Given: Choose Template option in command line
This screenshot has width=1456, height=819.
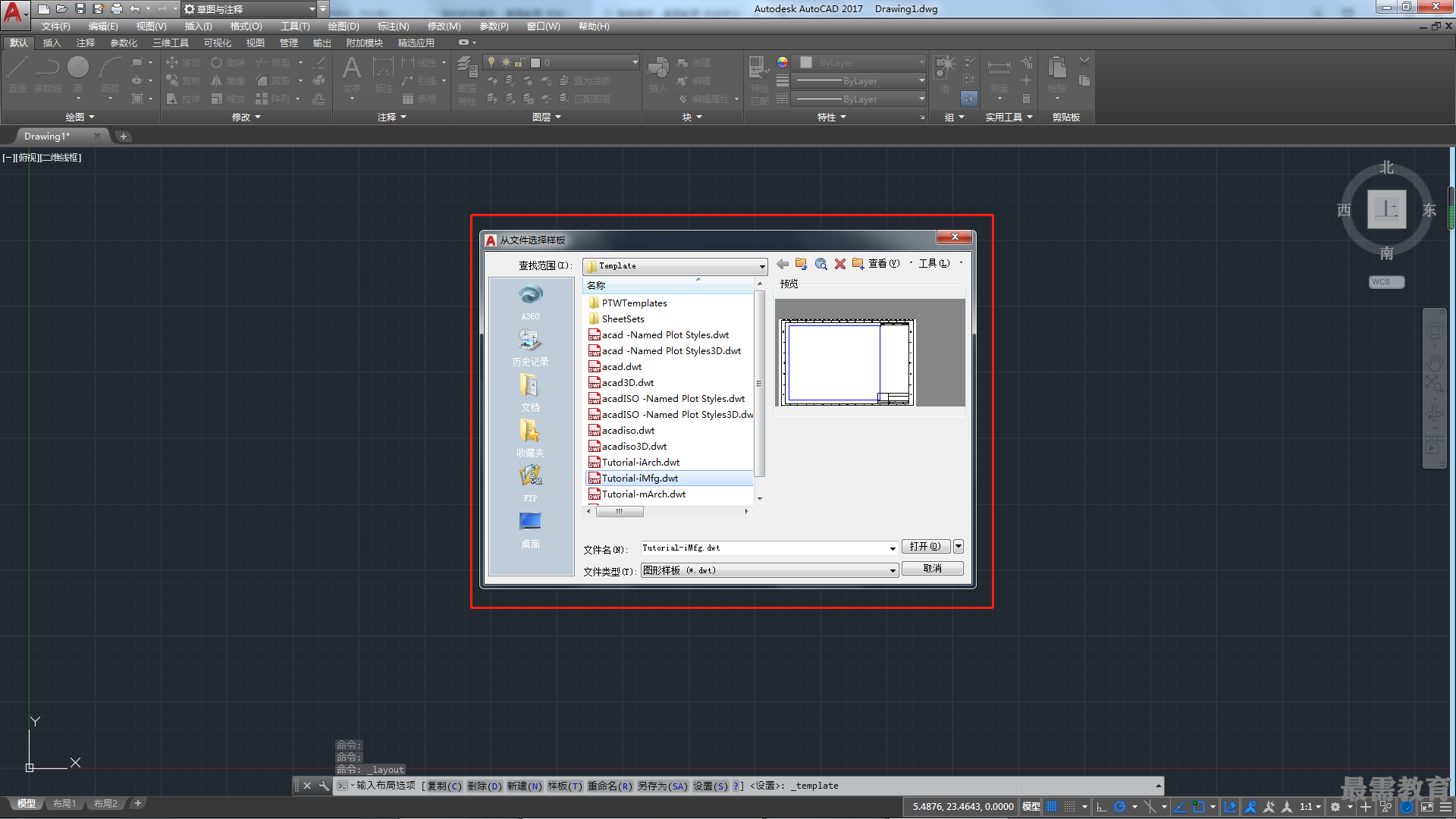Looking at the screenshot, I should (x=565, y=786).
